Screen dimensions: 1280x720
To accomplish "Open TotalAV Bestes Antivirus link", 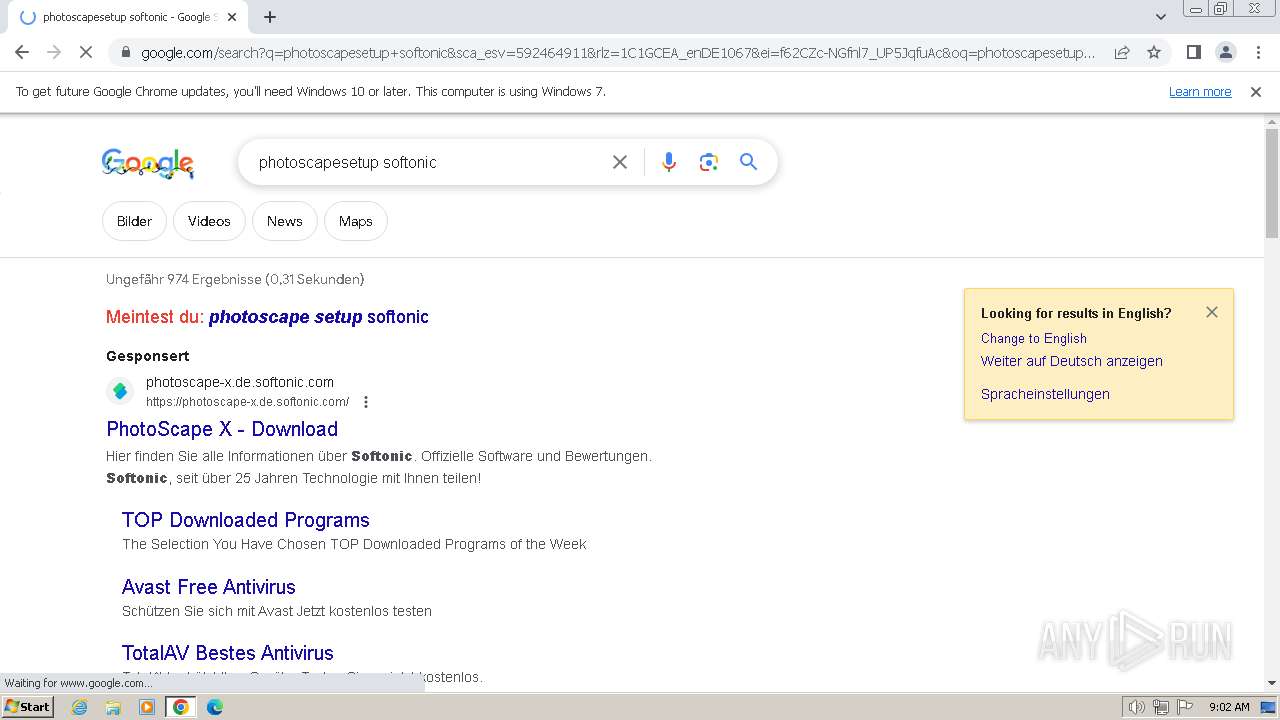I will (x=228, y=653).
